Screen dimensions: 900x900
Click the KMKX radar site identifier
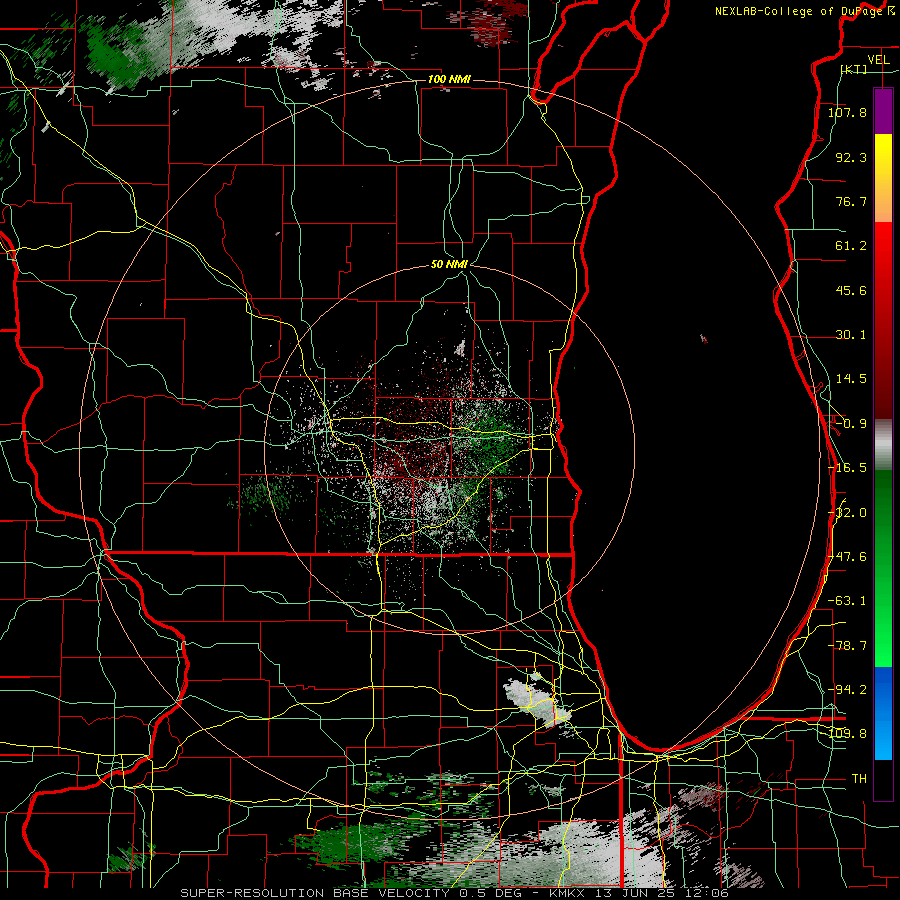pos(568,893)
